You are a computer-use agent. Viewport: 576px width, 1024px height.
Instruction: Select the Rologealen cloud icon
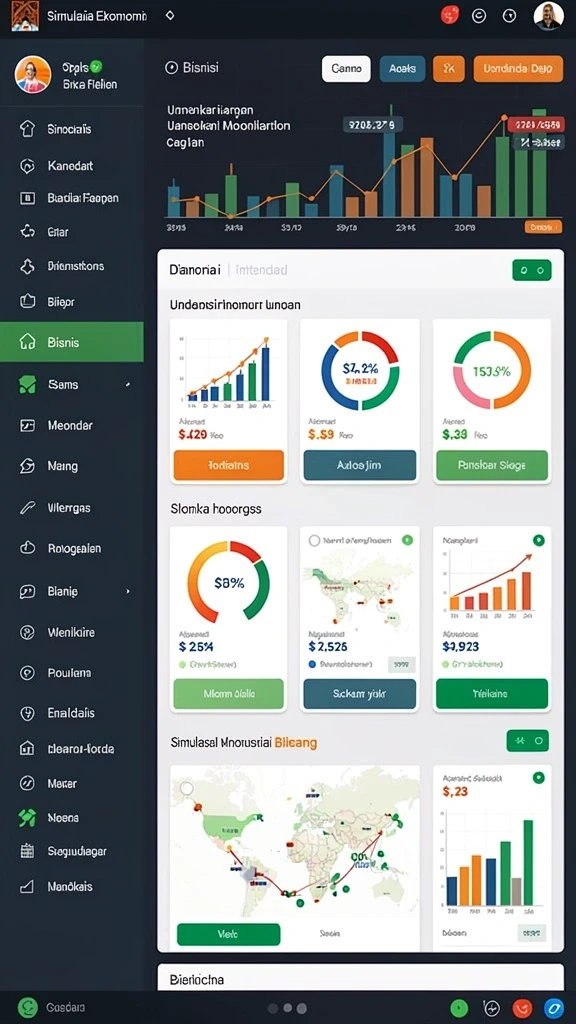[27, 549]
